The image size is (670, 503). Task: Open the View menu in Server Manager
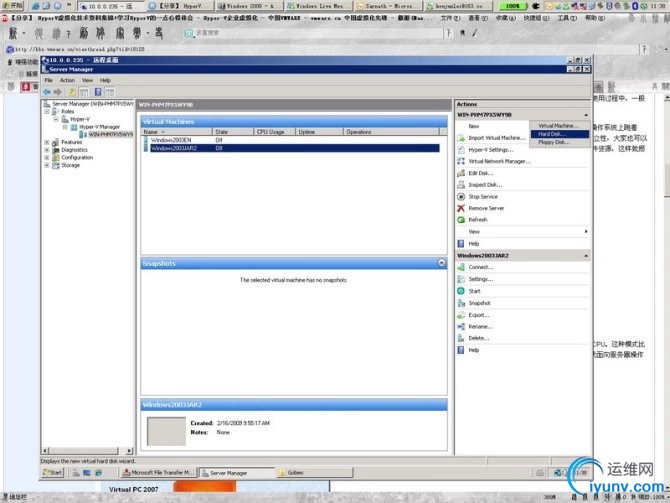coord(87,80)
